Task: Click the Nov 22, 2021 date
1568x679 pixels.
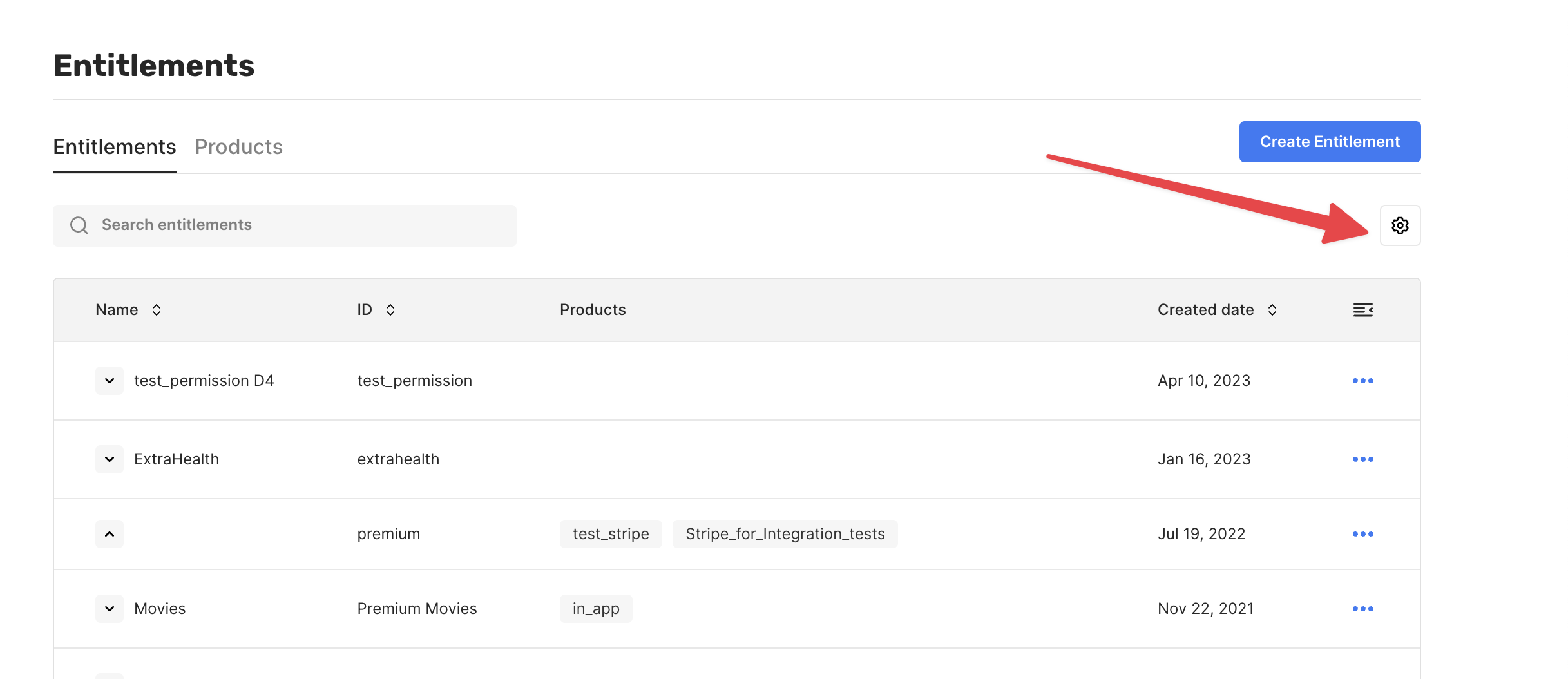Action: (1205, 609)
